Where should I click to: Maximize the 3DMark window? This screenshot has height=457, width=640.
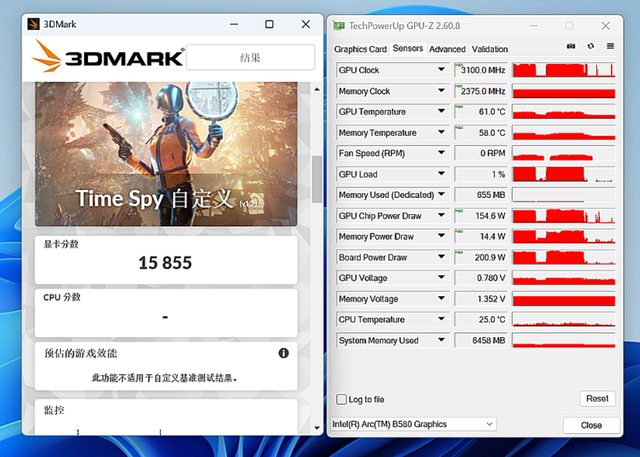pos(269,24)
